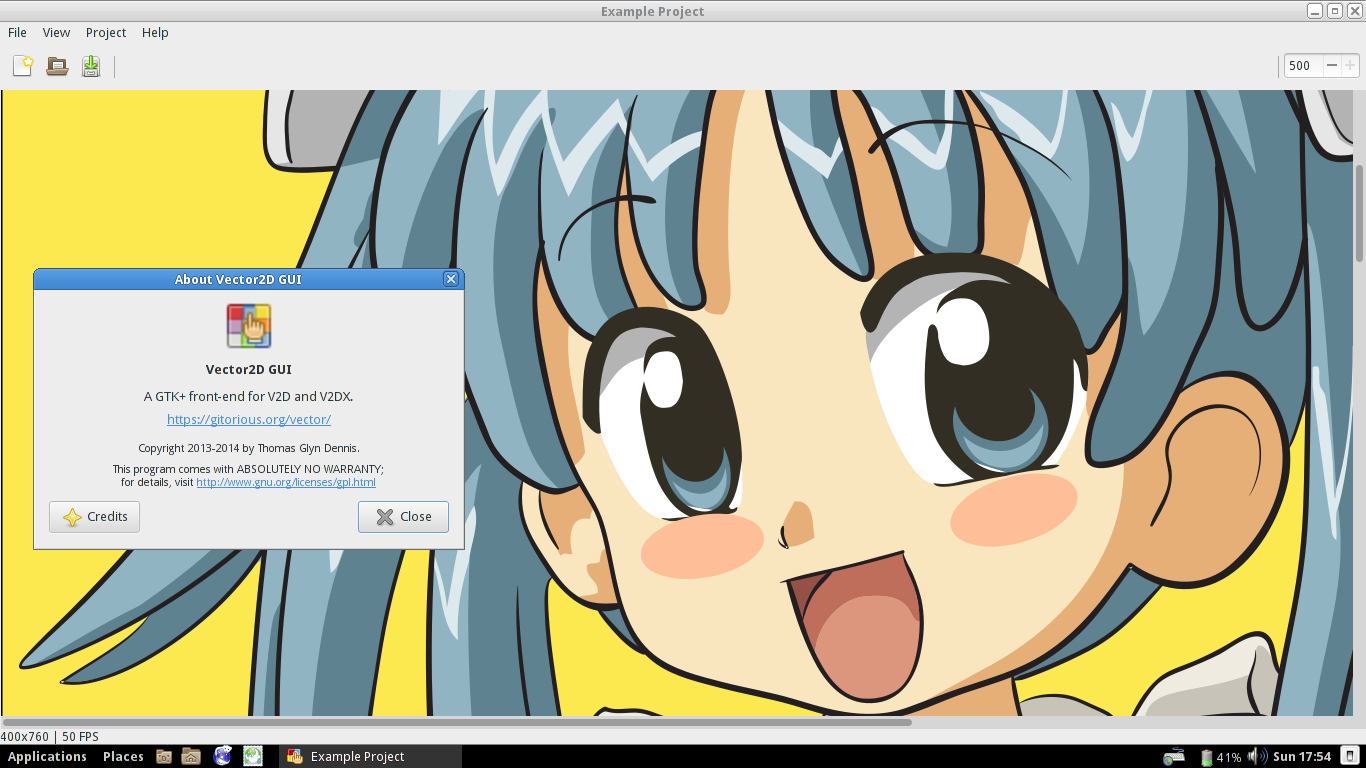Launch the web browser globe icon
Viewport: 1366px width, 768px height.
click(x=222, y=756)
